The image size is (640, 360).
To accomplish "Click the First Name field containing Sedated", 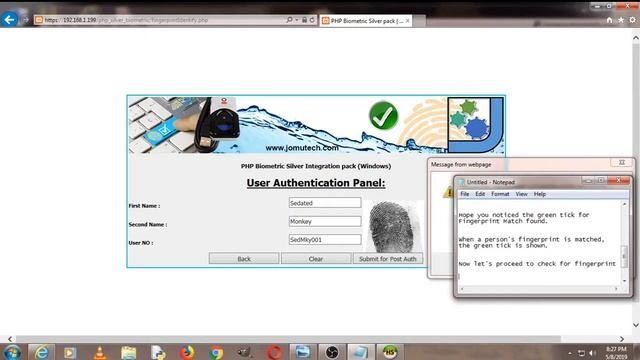I will [x=325, y=203].
